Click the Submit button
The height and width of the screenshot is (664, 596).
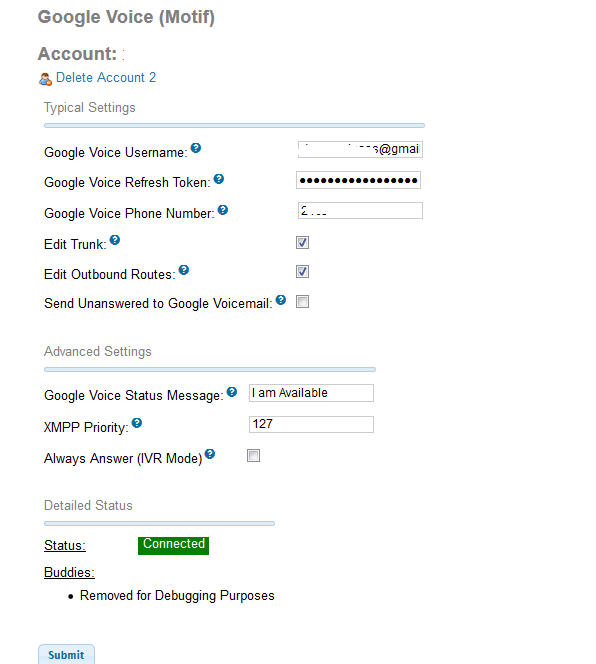point(67,654)
